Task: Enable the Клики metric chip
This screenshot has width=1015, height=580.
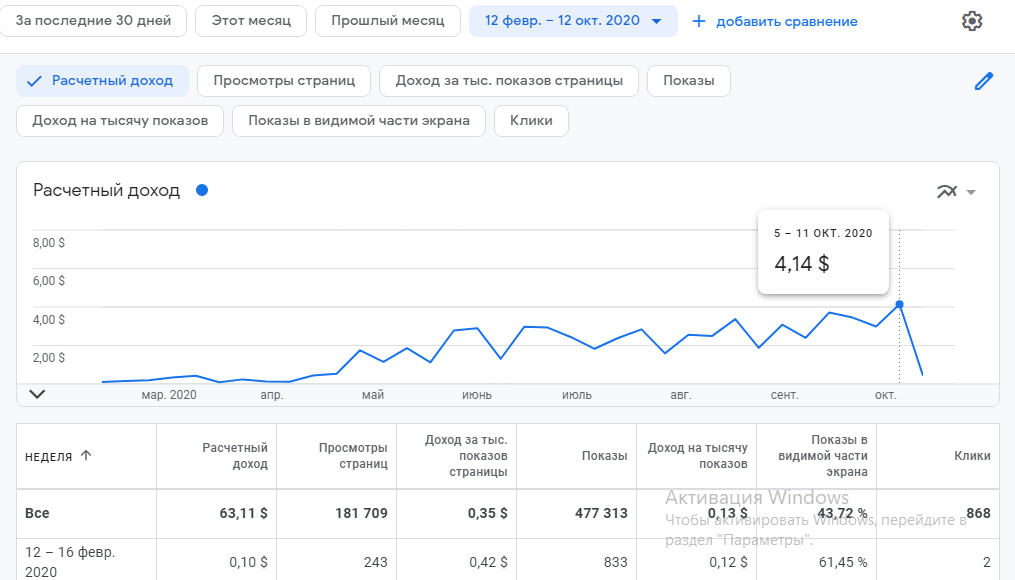Action: point(531,121)
